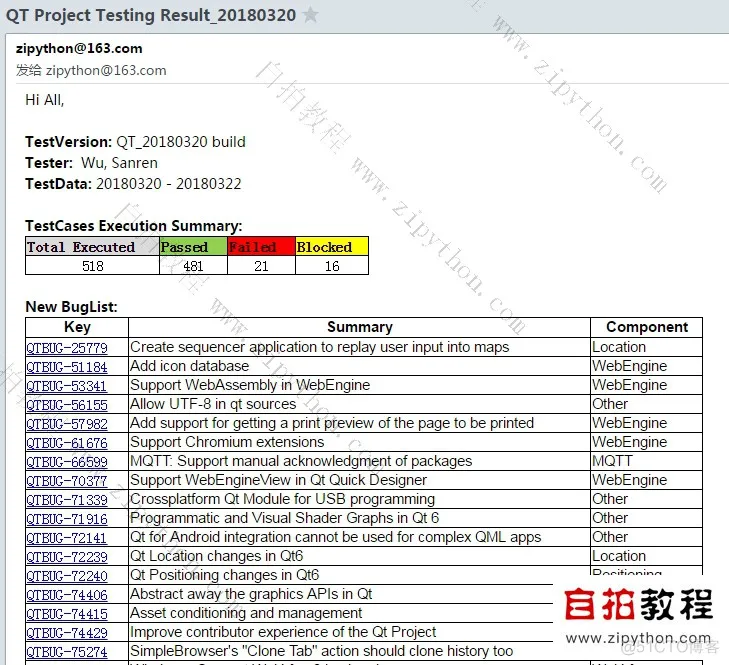
Task: Open bug link QTBUG-74406
Action: (x=67, y=595)
